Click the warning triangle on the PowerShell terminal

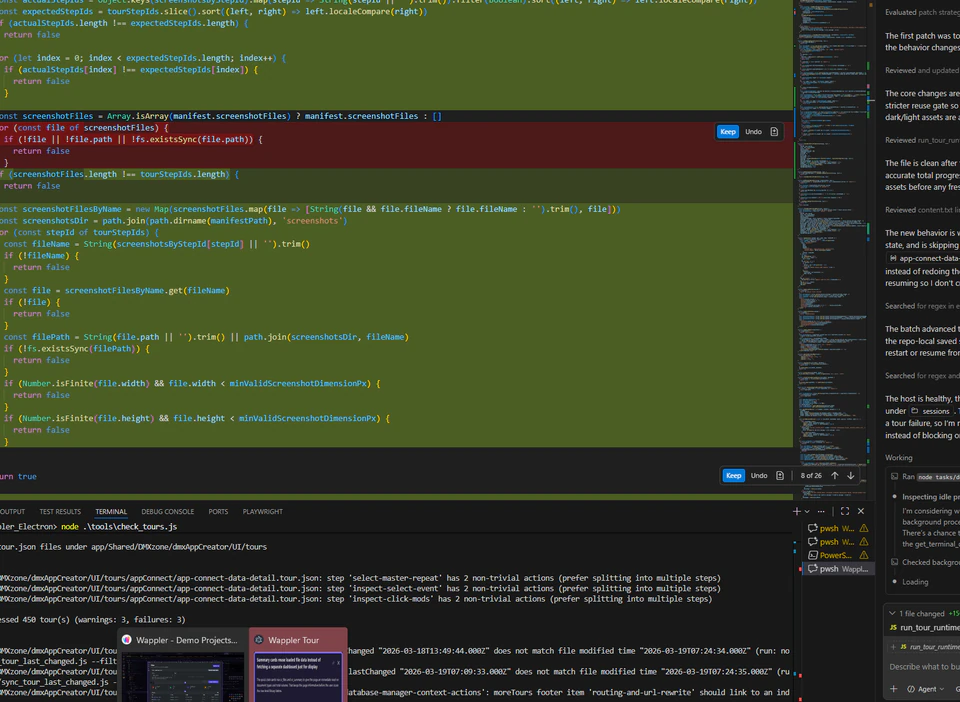pos(864,555)
